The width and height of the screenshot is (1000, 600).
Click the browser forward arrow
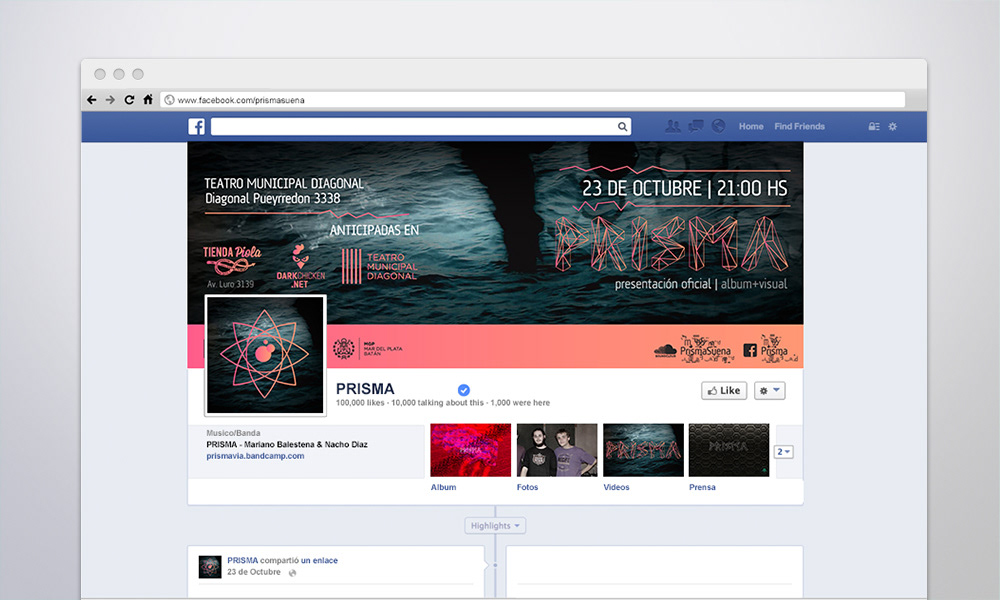pyautogui.click(x=110, y=100)
